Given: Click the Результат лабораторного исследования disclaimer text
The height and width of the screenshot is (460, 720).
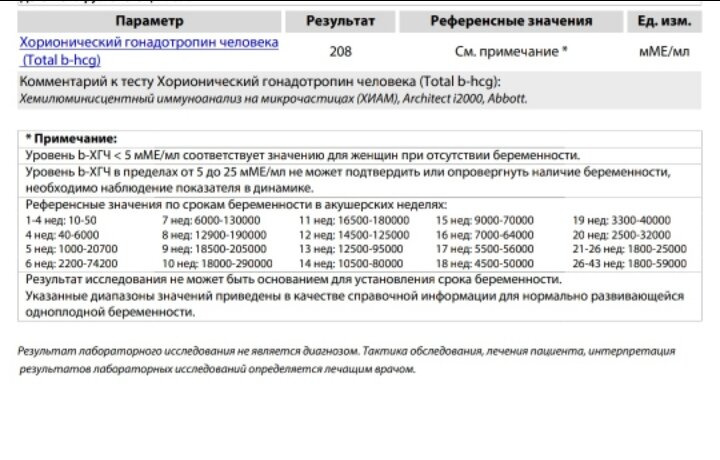Looking at the screenshot, I should 345,360.
